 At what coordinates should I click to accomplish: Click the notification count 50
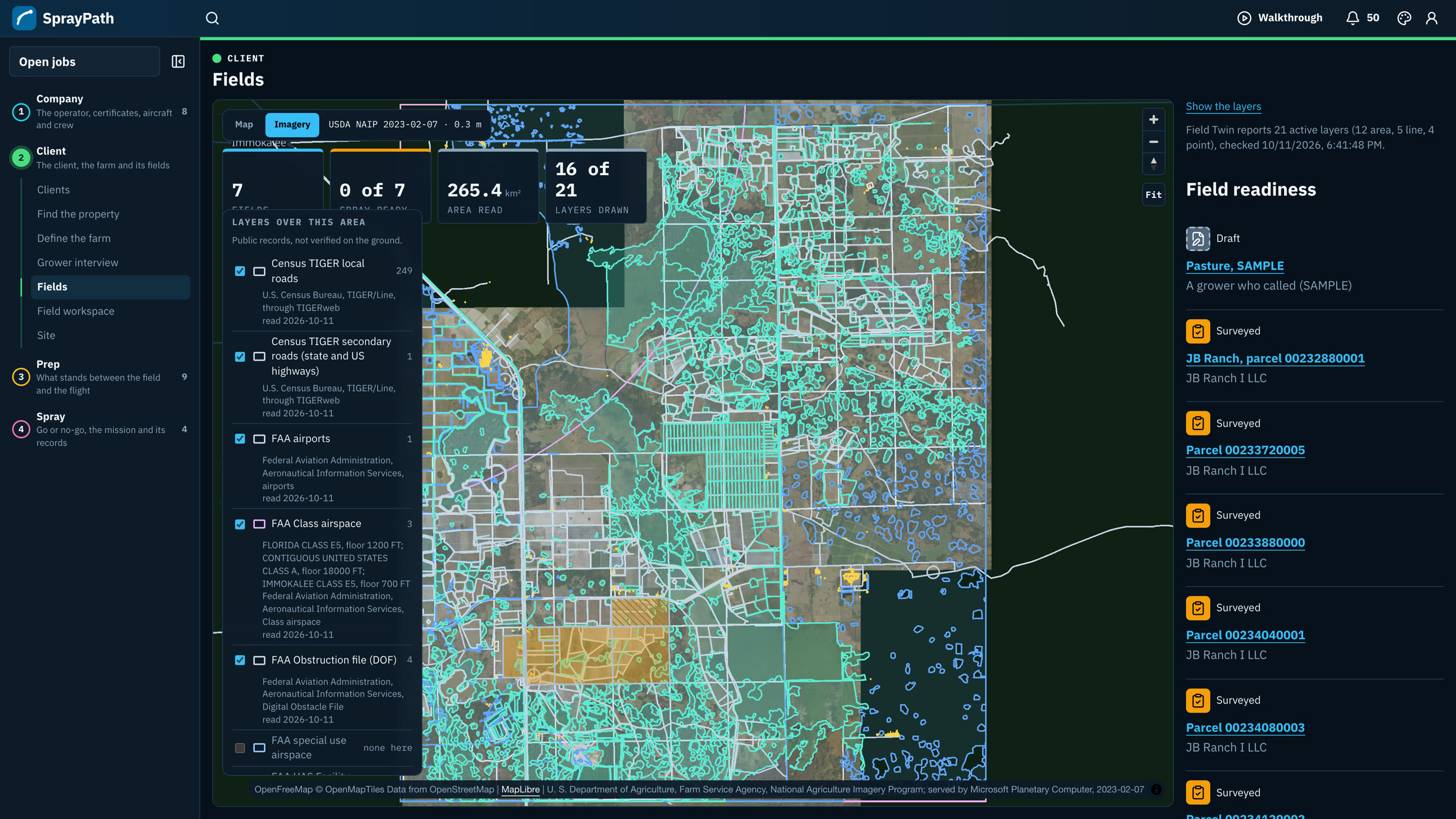point(1373,18)
